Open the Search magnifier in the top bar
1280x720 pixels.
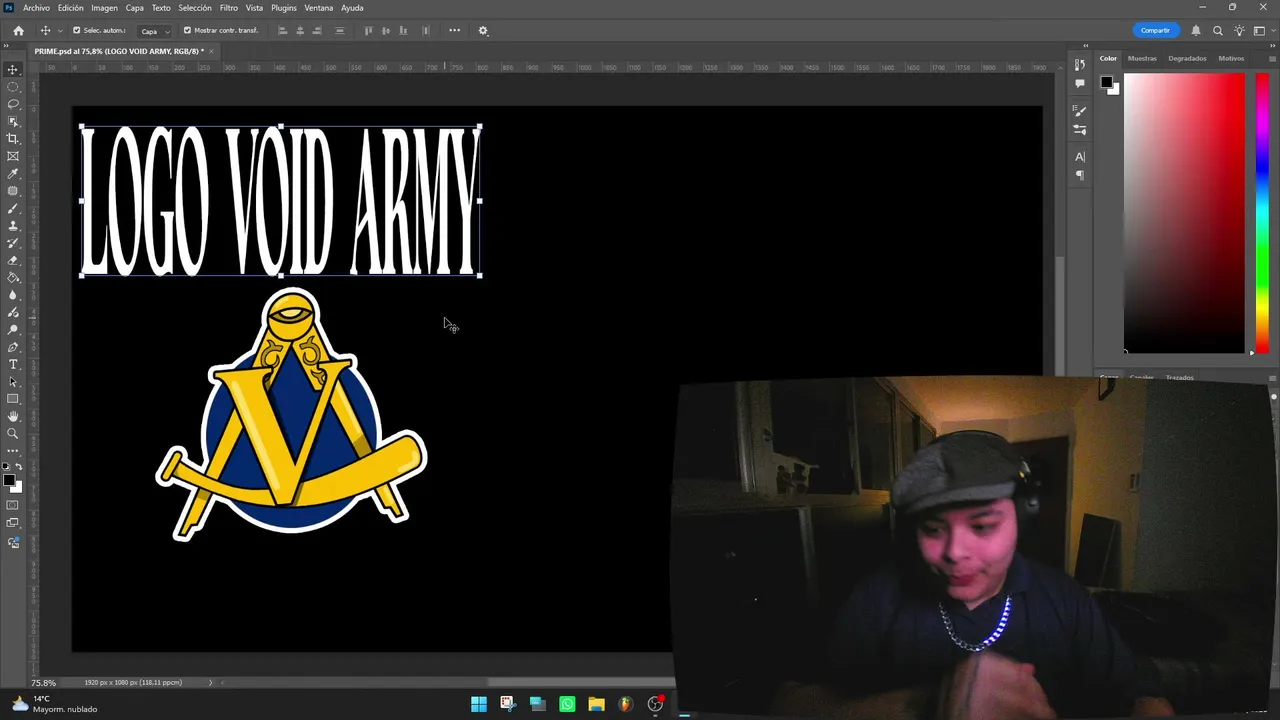(1218, 31)
